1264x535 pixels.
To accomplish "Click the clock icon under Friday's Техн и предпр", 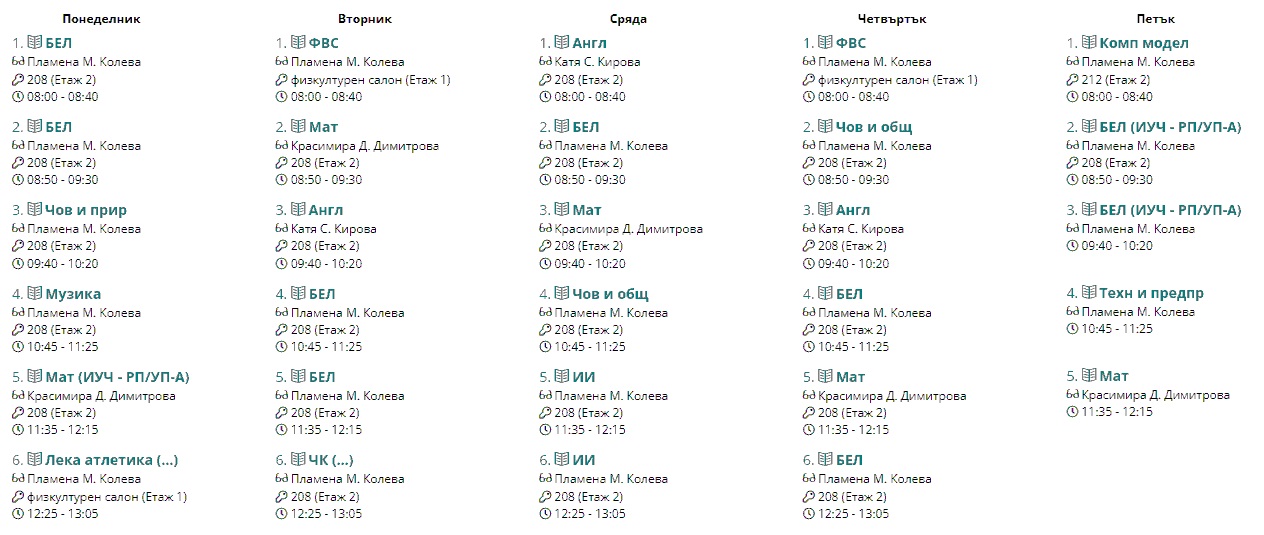I will tap(1072, 329).
